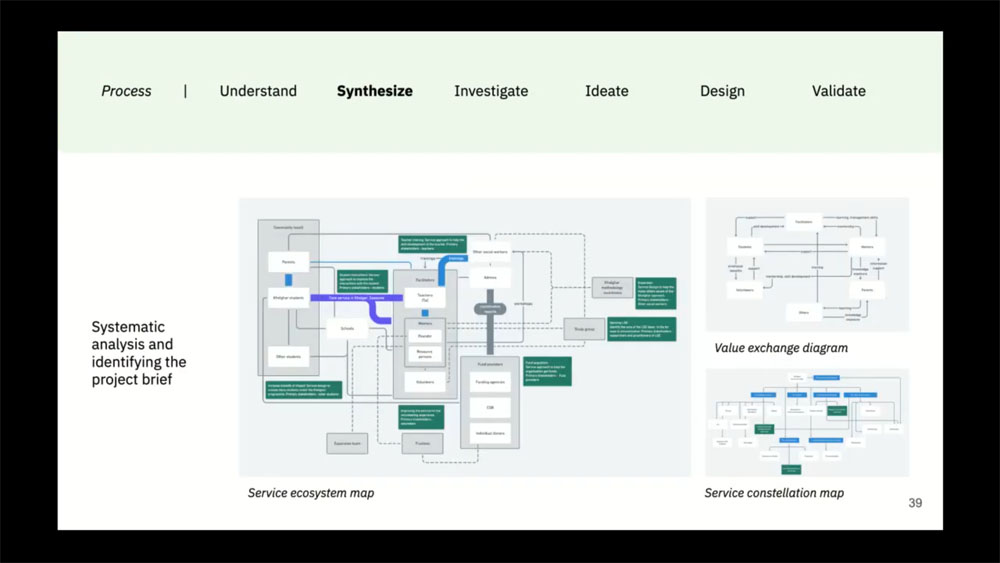The height and width of the screenshot is (563, 1000).
Task: Jump to the Validate step
Action: 839,91
